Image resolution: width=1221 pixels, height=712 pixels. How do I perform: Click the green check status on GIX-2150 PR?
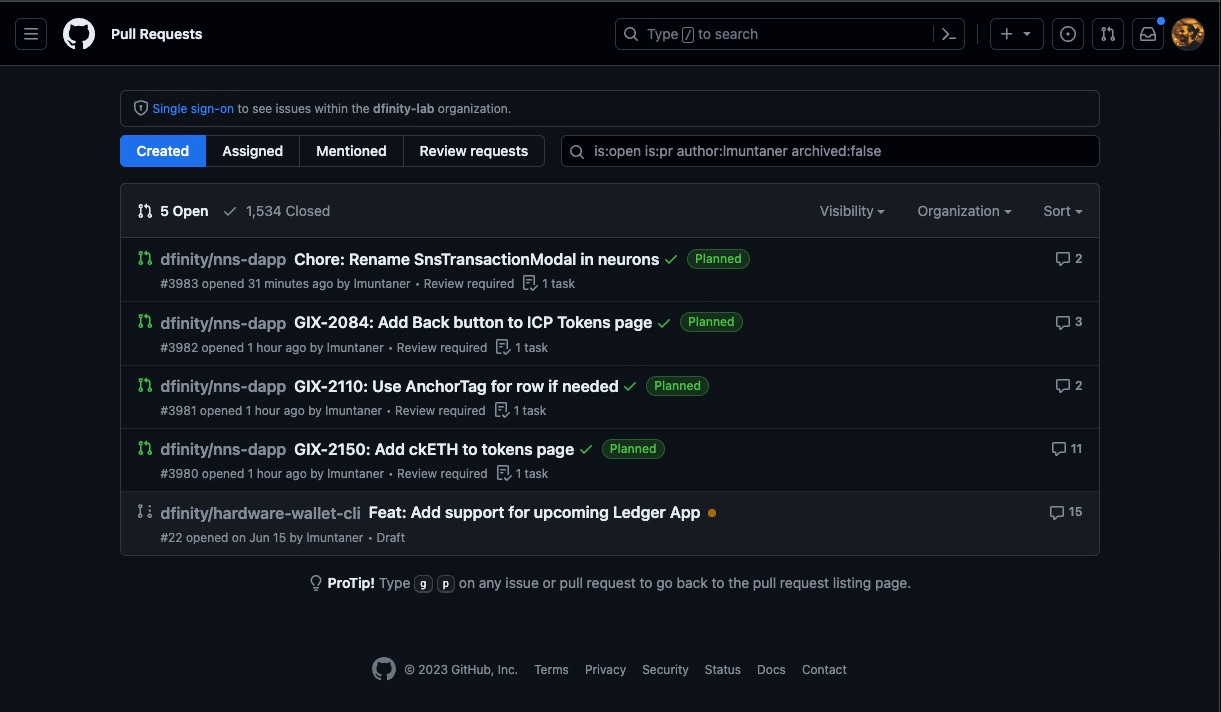point(586,450)
